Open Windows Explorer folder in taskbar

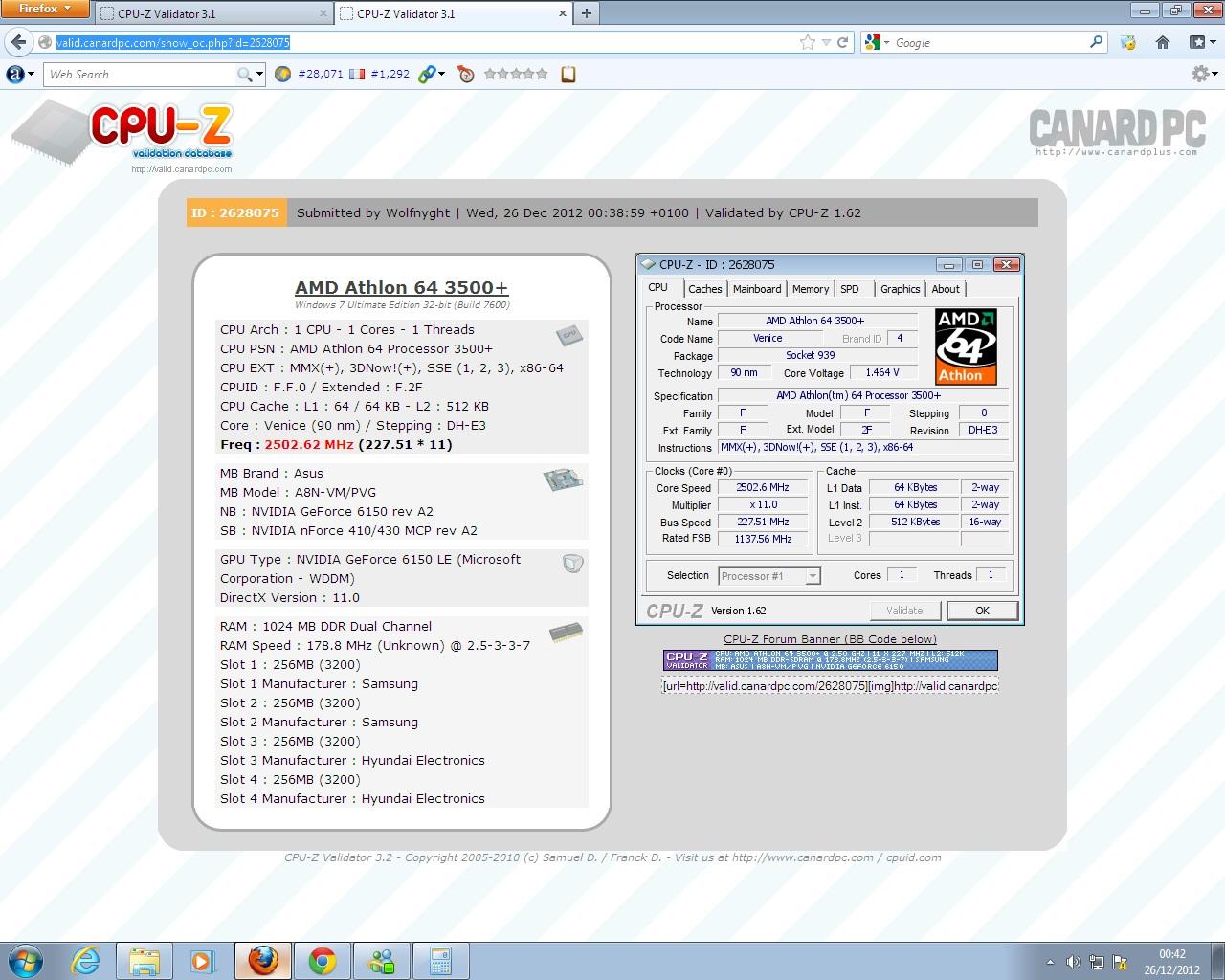tap(145, 960)
